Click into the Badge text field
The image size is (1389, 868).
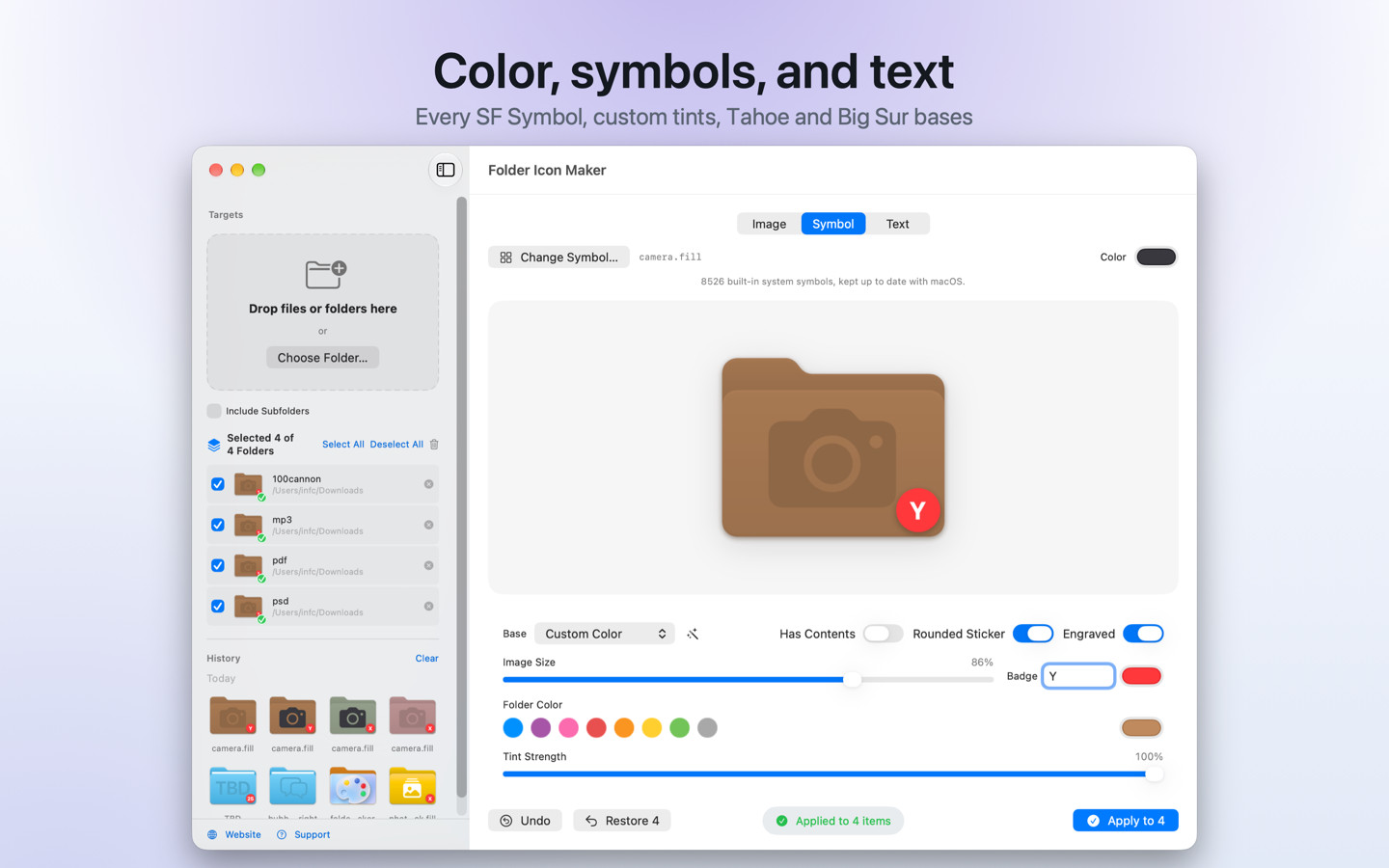tap(1078, 676)
